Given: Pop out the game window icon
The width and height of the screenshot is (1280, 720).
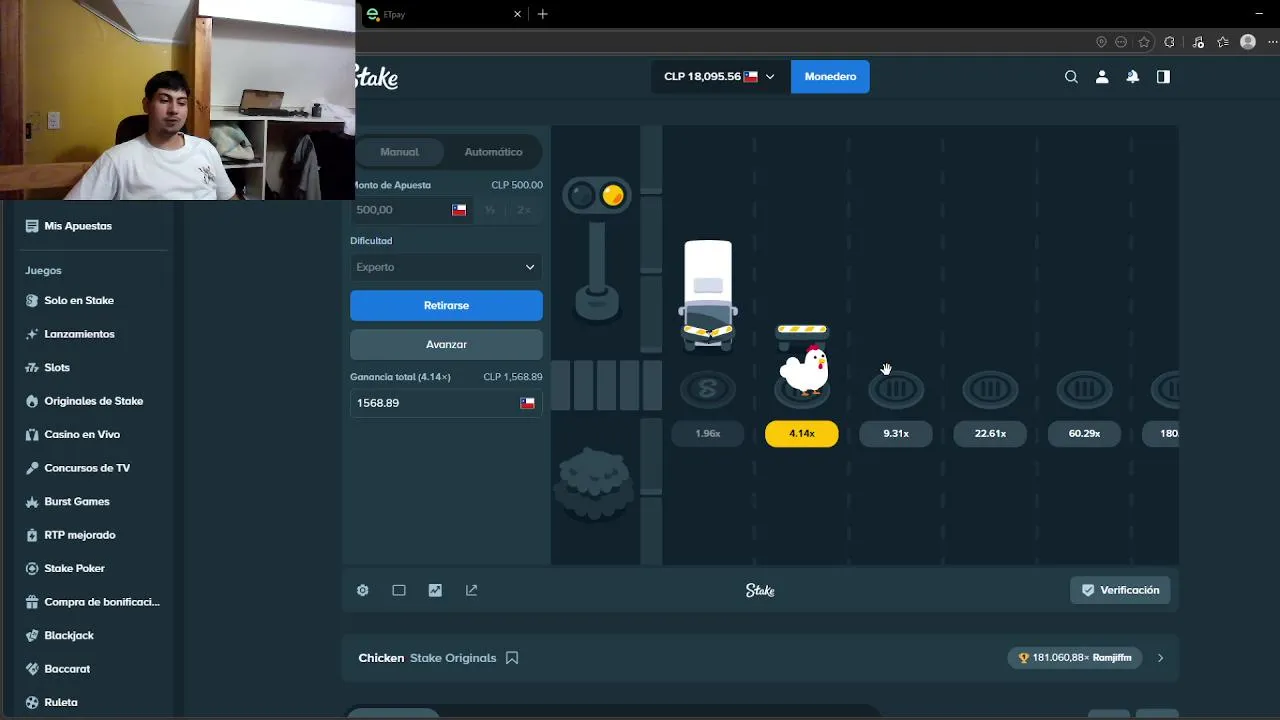Looking at the screenshot, I should click(x=472, y=590).
